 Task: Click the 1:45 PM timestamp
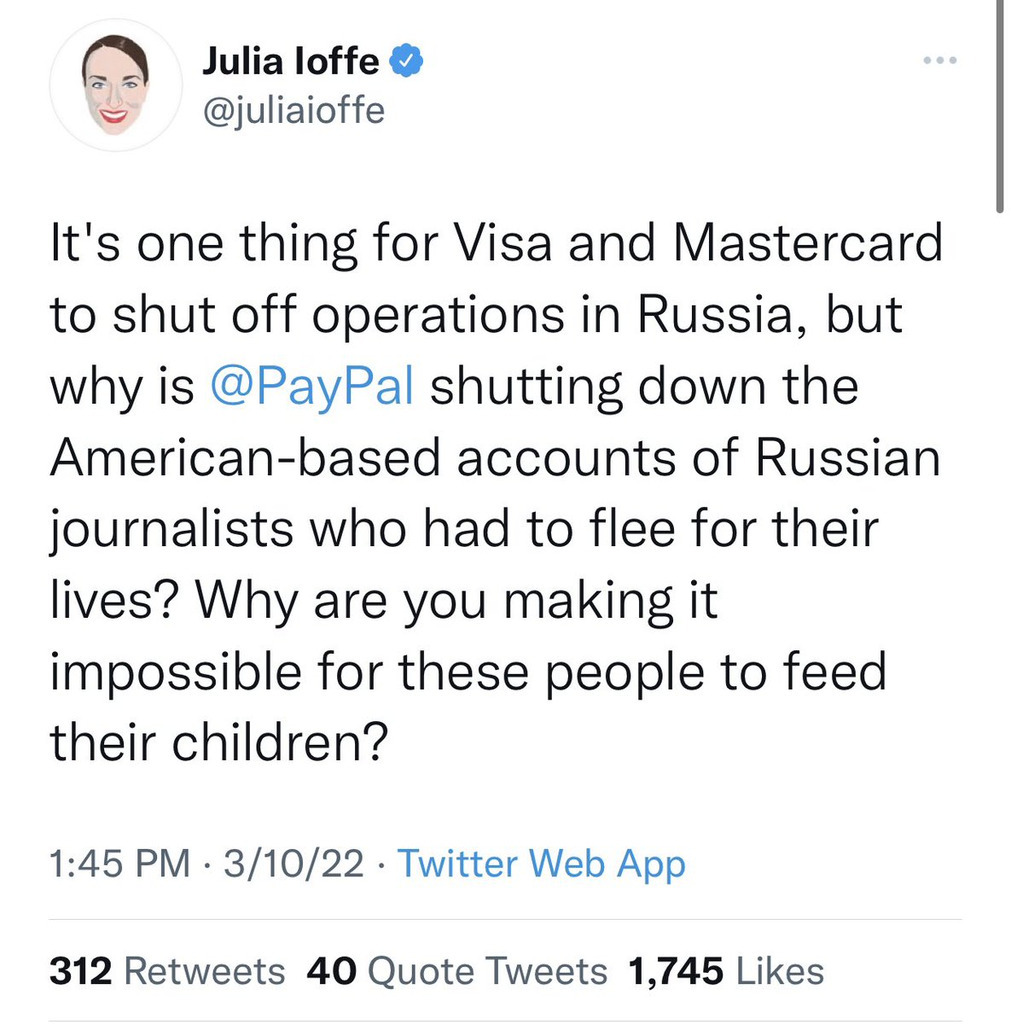[119, 863]
